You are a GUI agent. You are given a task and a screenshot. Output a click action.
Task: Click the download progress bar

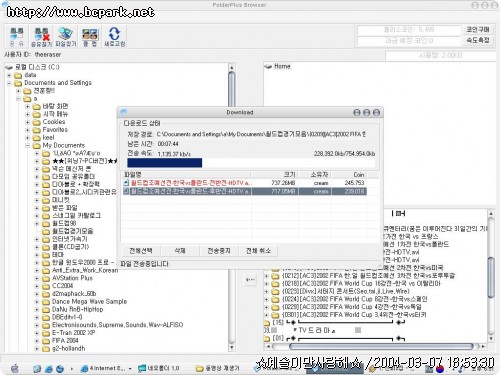pos(251,163)
